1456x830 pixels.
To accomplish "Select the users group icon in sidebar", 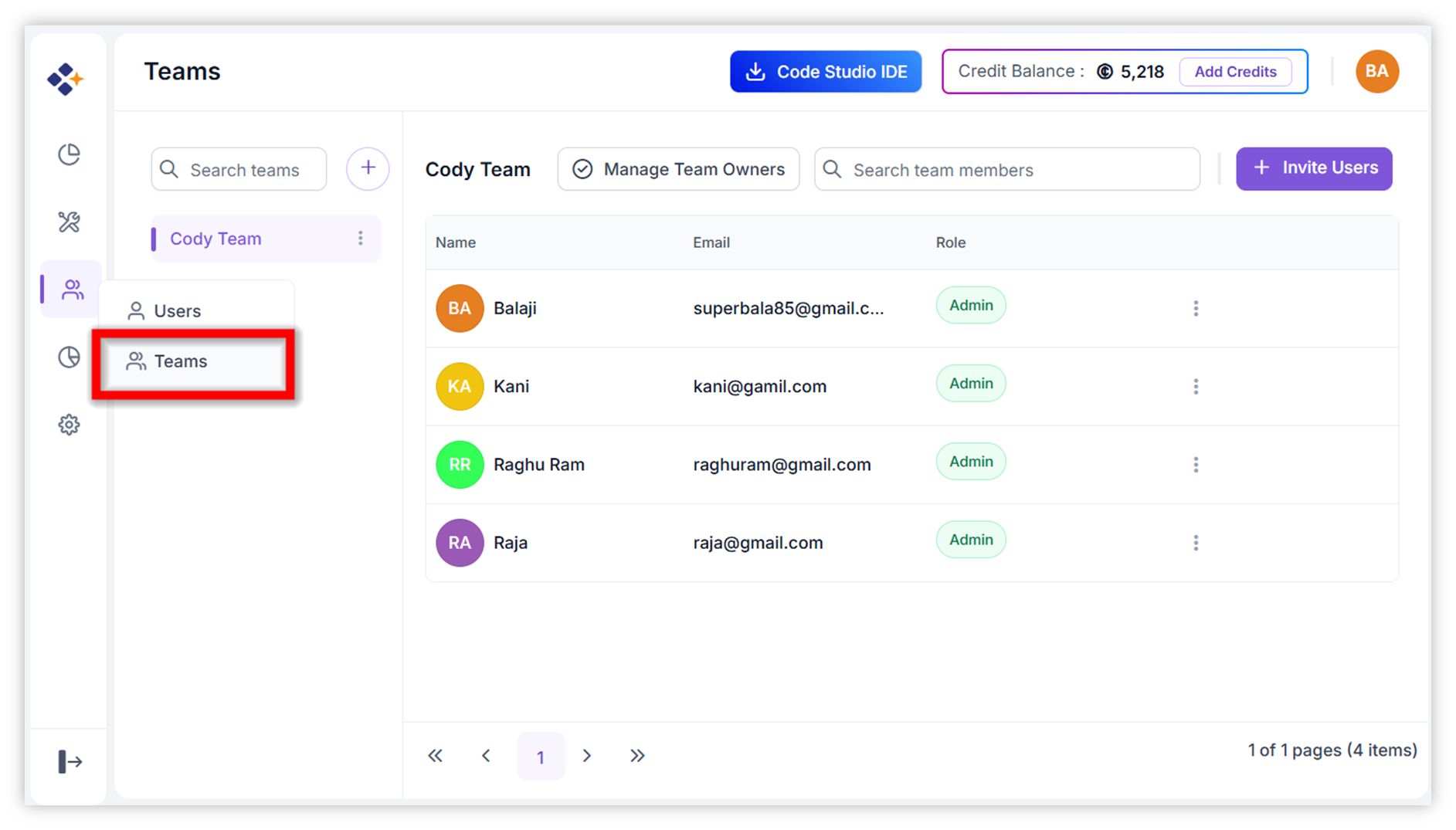I will tap(72, 290).
